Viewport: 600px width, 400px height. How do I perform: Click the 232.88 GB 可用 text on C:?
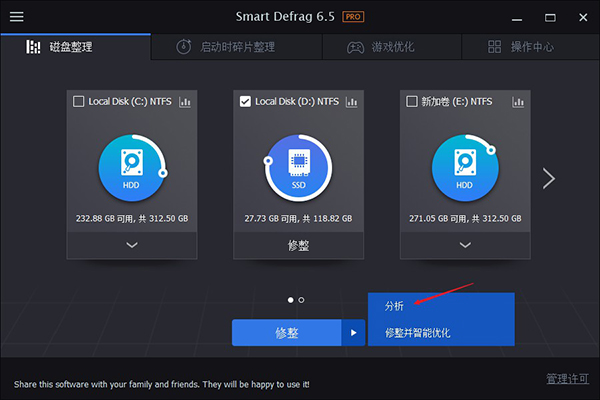(132, 219)
